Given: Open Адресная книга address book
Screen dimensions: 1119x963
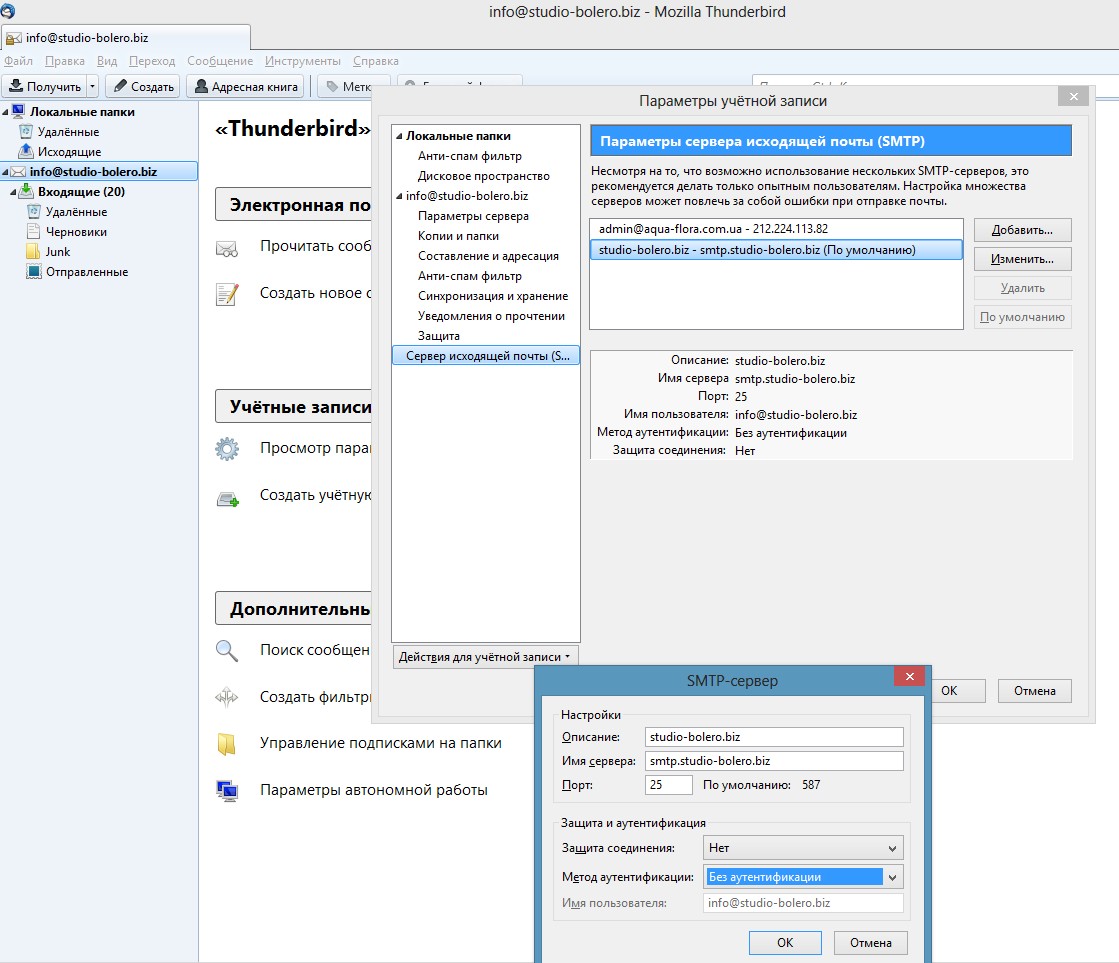Looking at the screenshot, I should (245, 86).
